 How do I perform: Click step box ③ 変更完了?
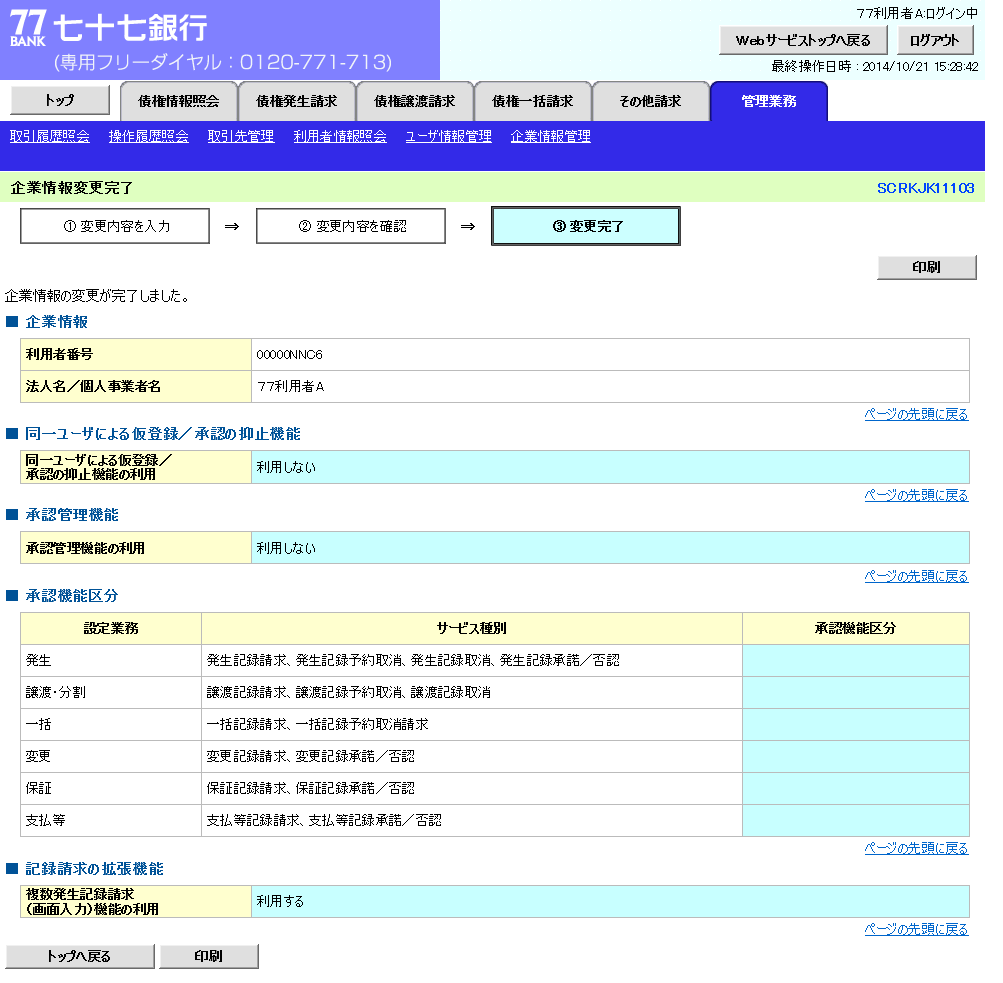click(x=586, y=226)
